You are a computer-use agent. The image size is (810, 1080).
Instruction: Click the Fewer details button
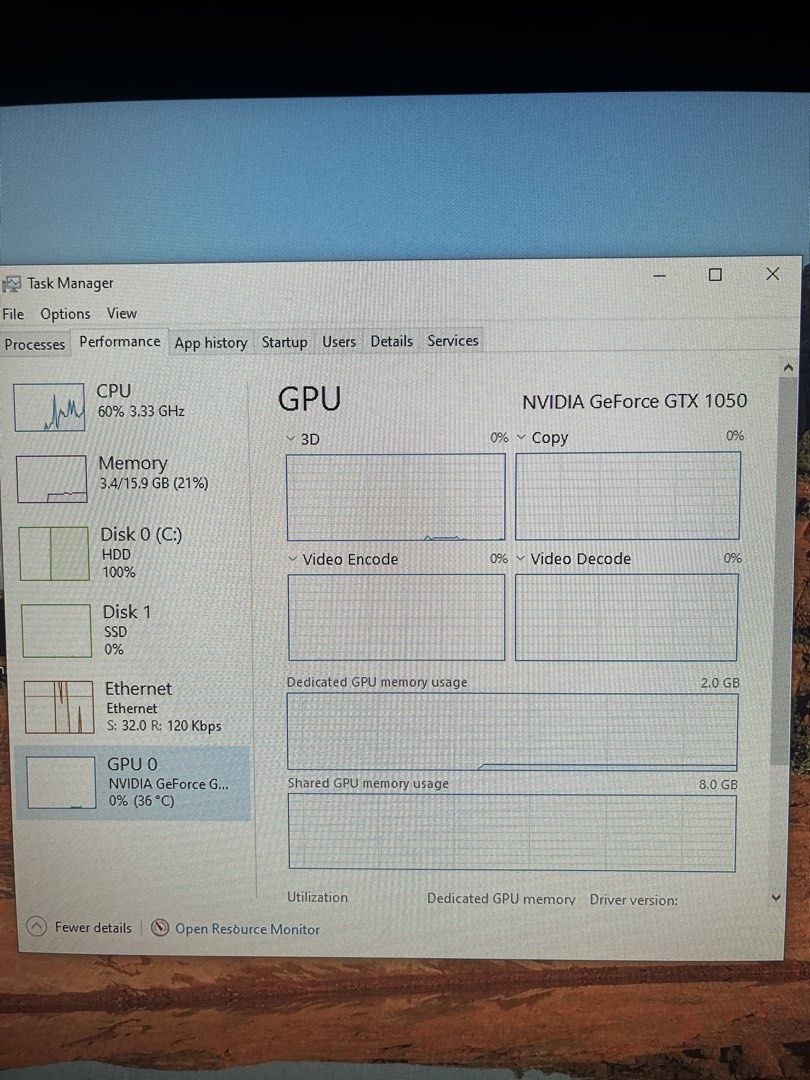coord(80,927)
